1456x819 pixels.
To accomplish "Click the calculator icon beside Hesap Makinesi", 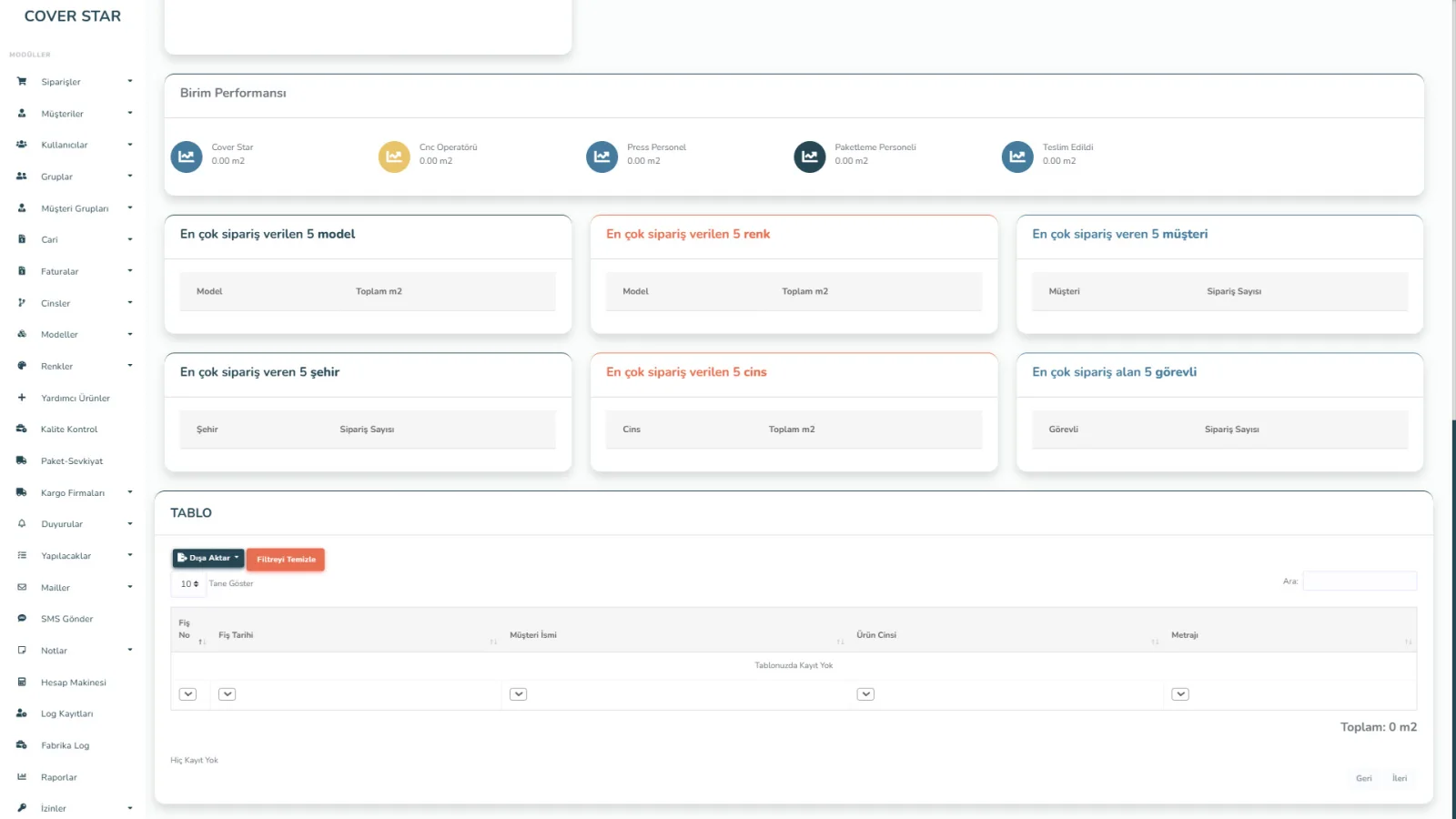I will point(22,682).
